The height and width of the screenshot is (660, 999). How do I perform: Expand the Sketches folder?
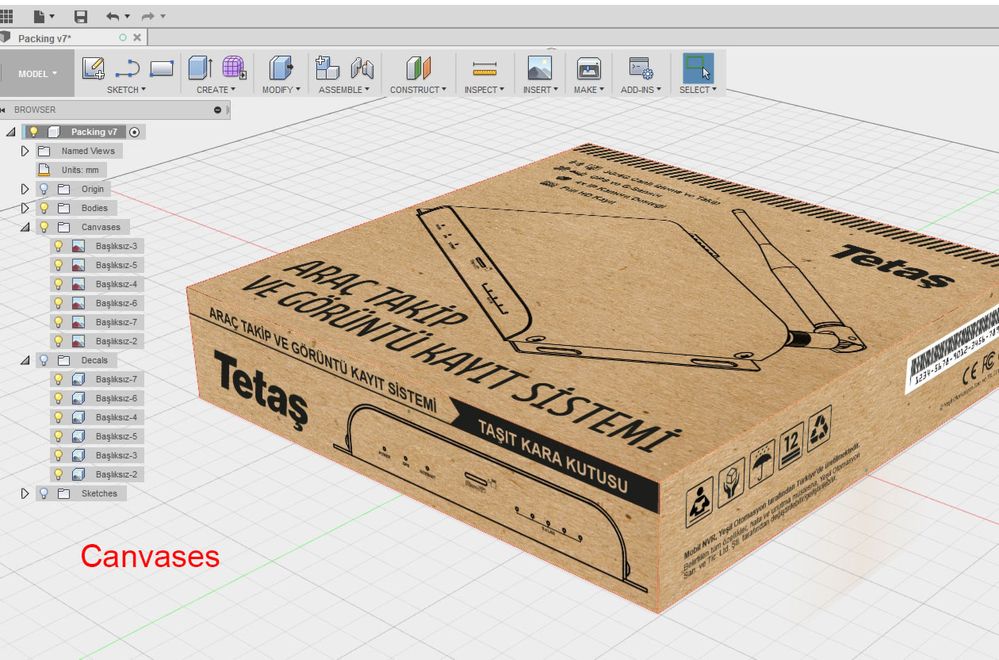[25, 493]
